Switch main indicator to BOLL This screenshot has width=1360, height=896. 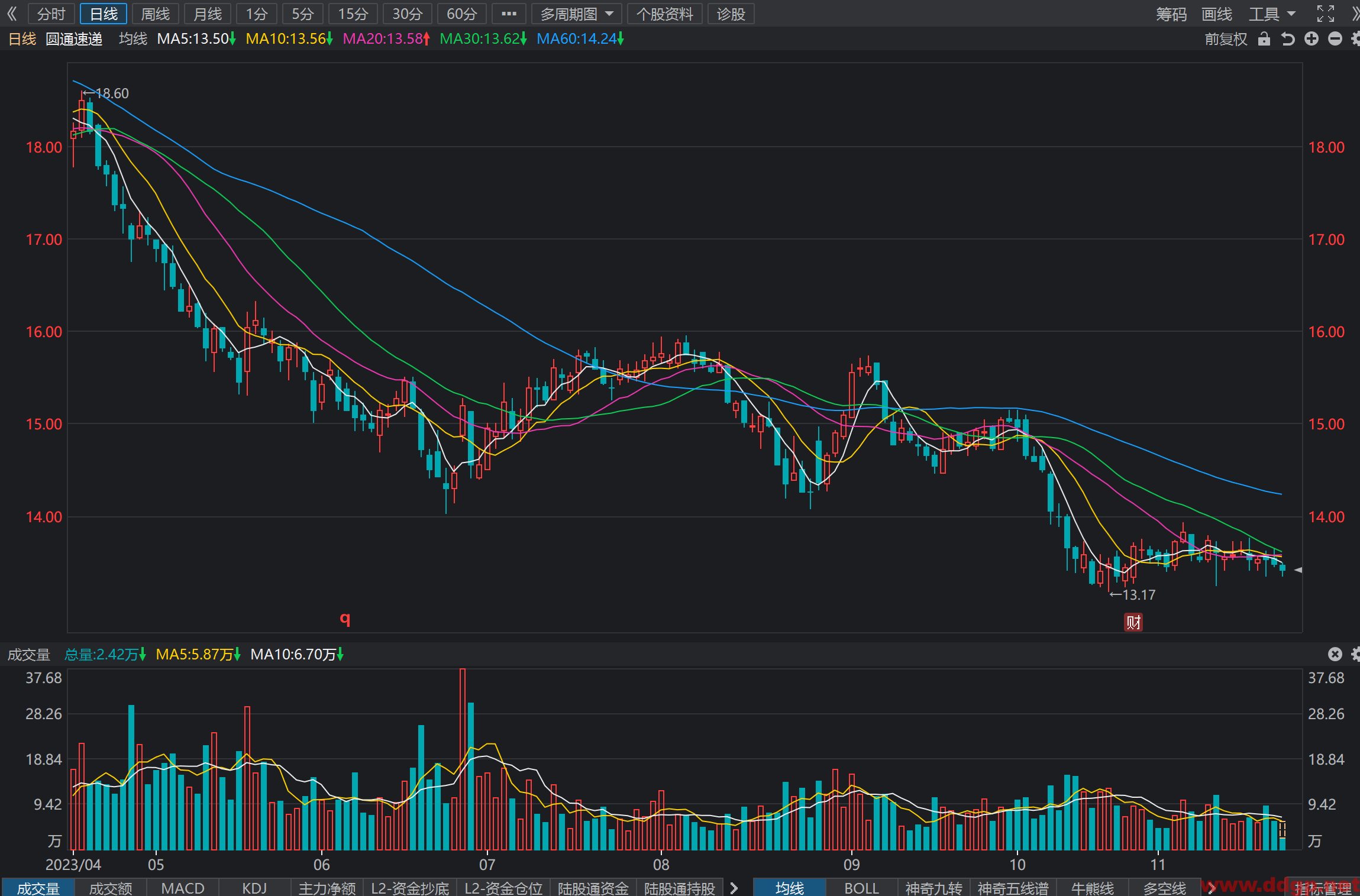coord(861,888)
